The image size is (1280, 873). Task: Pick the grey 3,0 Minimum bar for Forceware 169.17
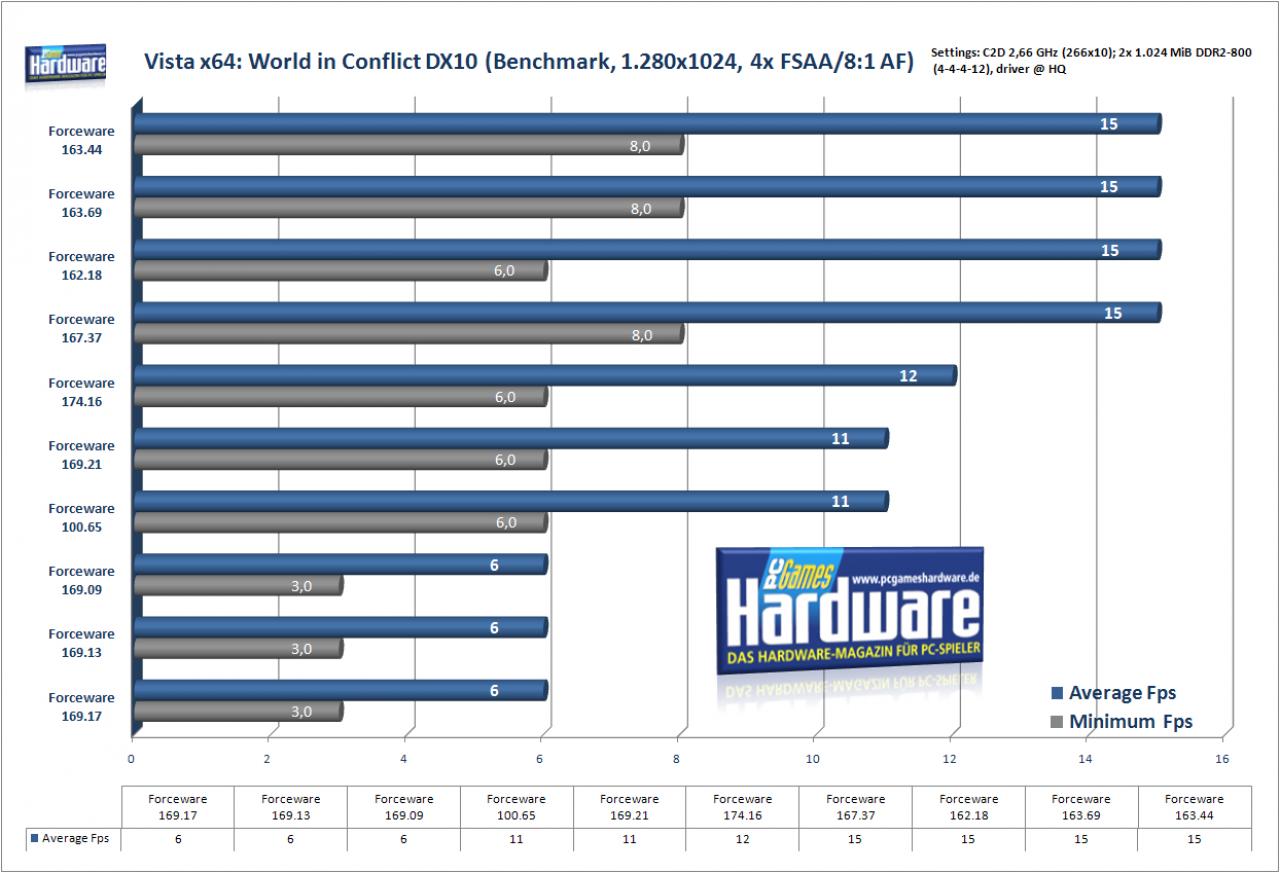pyautogui.click(x=238, y=712)
